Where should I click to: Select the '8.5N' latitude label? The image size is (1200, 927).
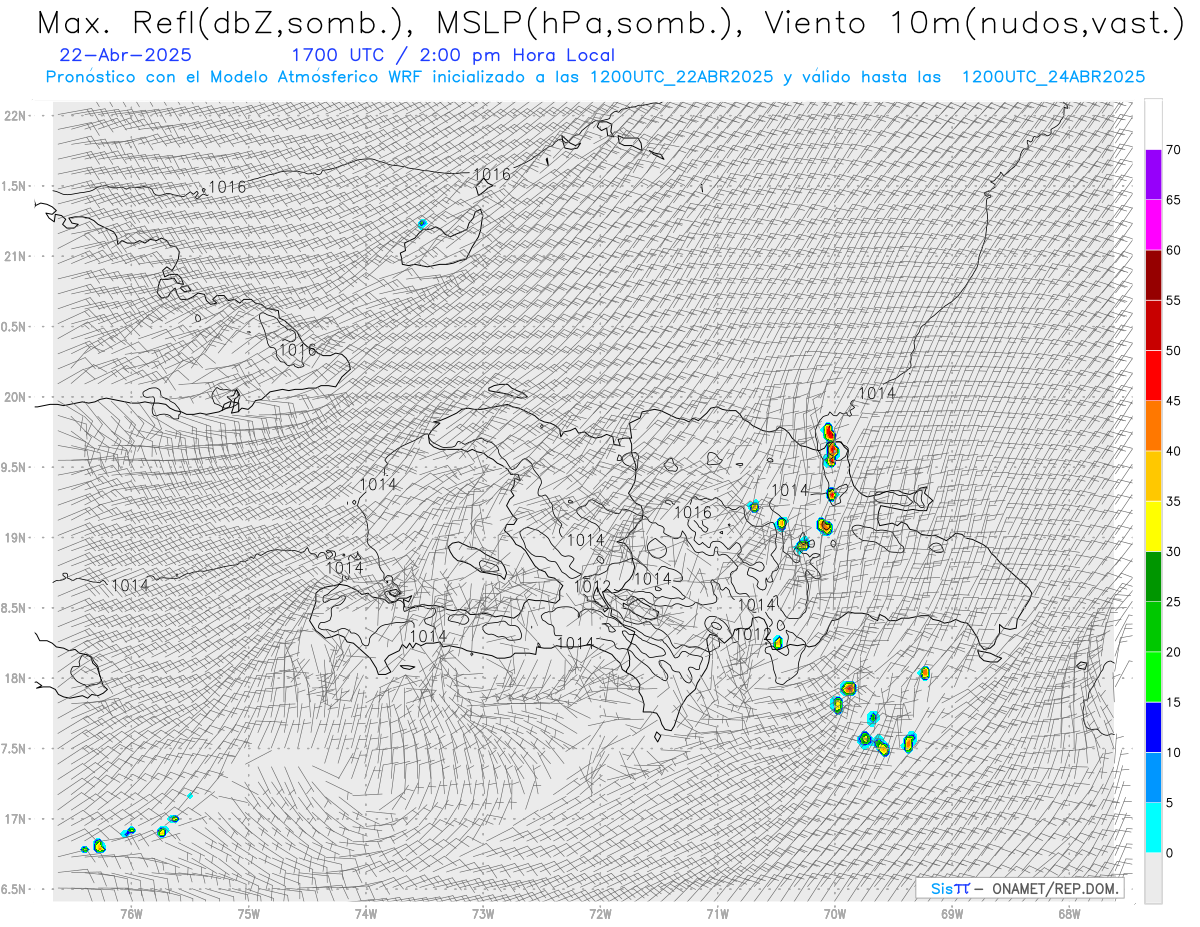pyautogui.click(x=15, y=608)
